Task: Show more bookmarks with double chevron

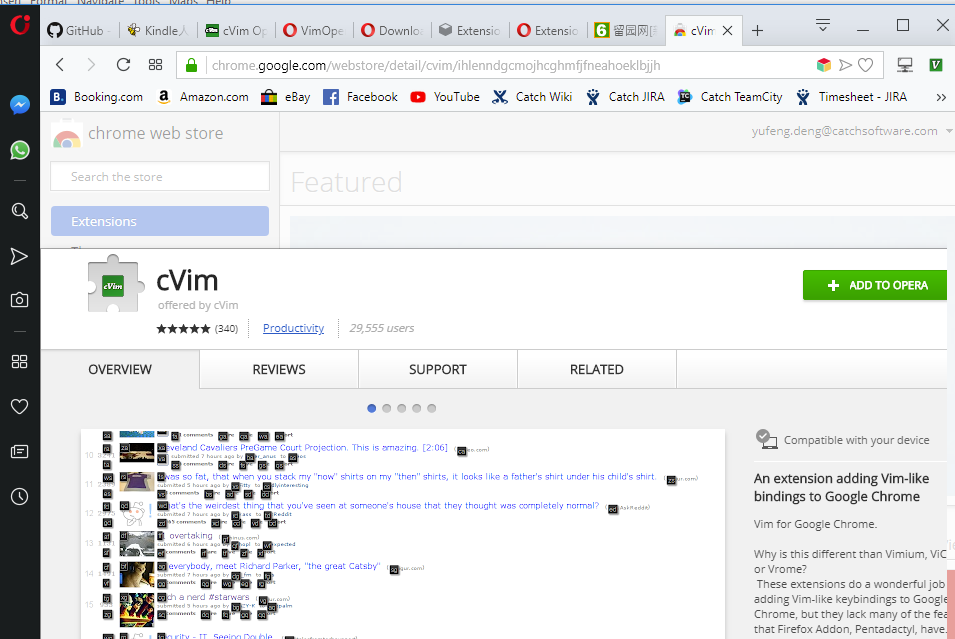Action: 941,97
